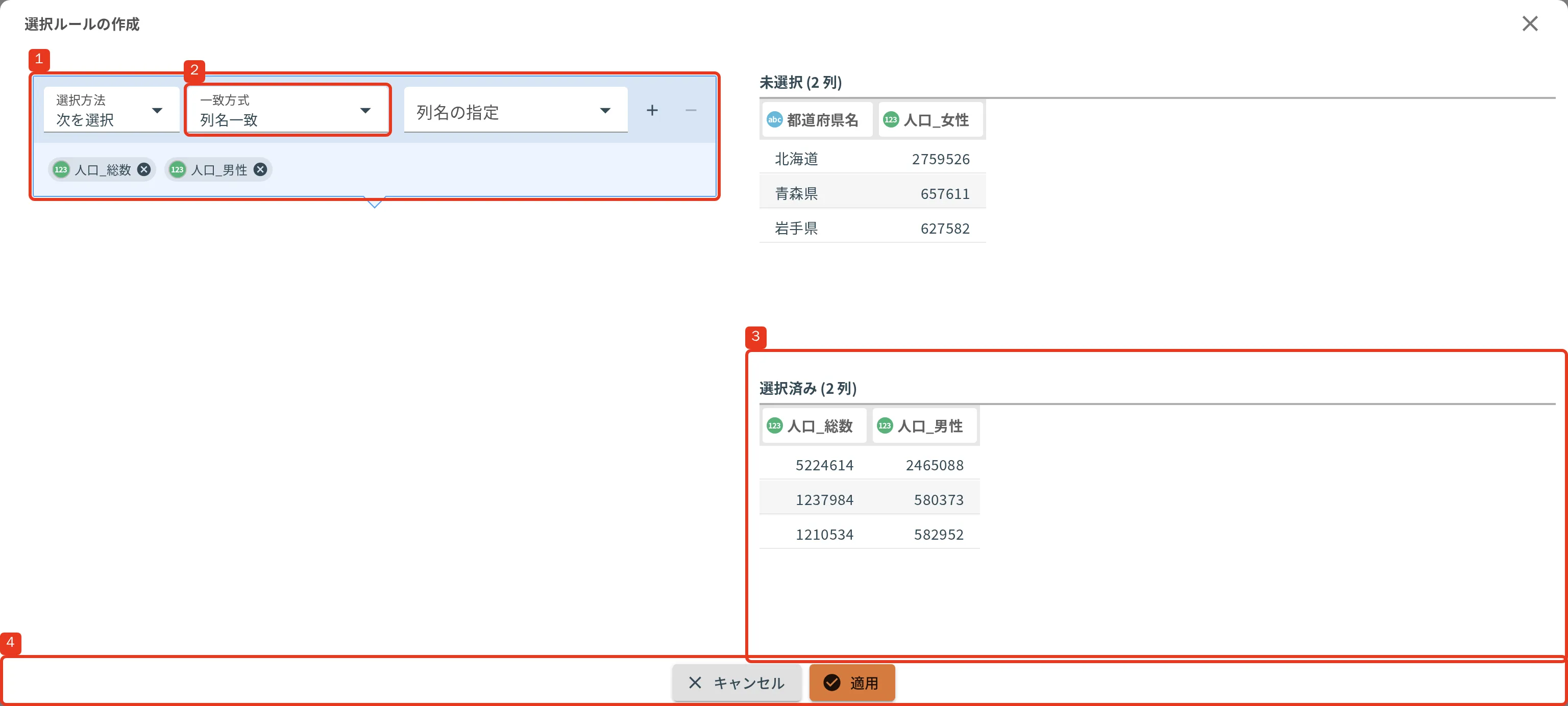Click 人口_男性 column header in 選択済み
This screenshot has height=706, width=1568.
924,425
